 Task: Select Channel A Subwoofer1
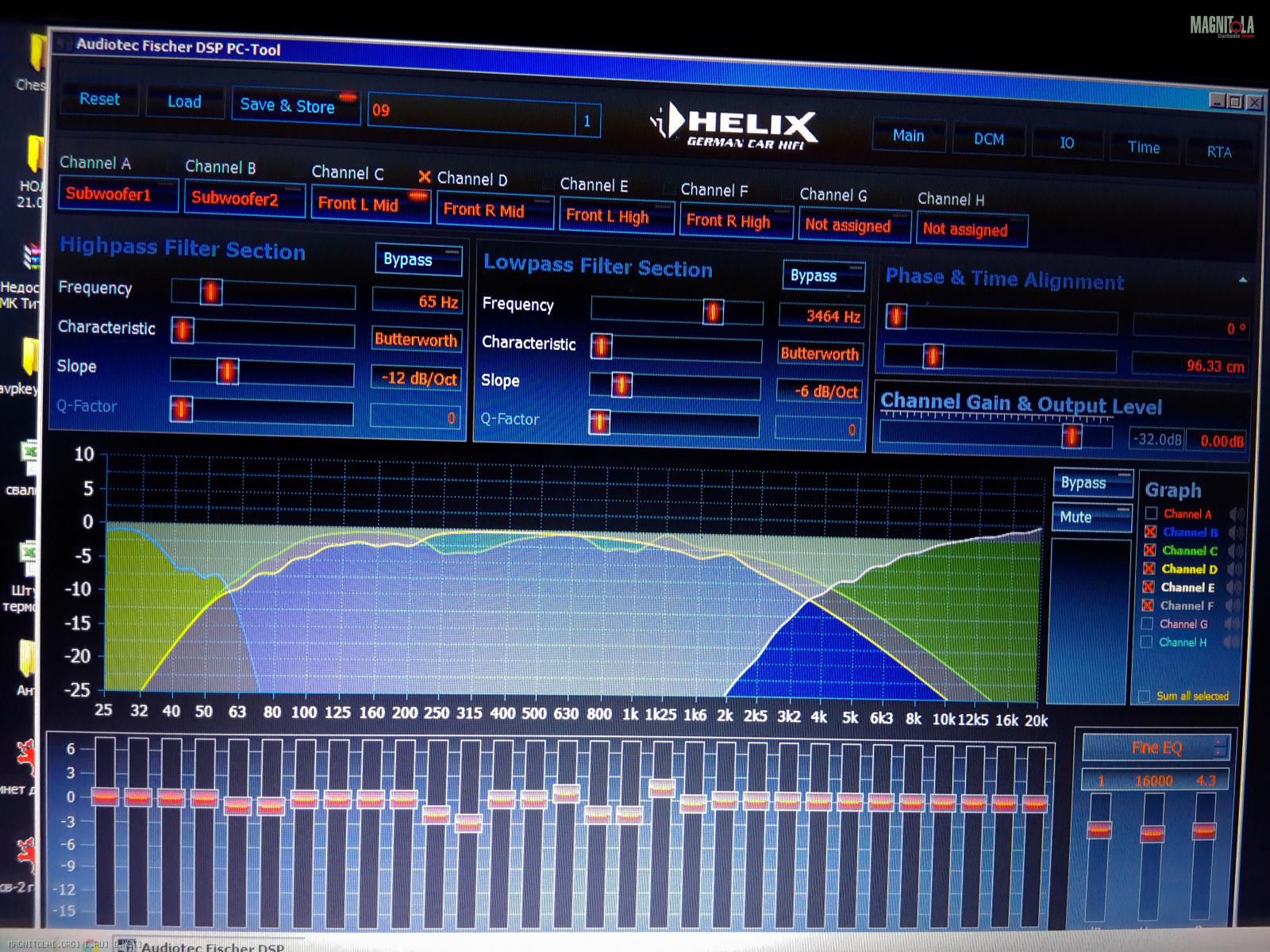(117, 194)
